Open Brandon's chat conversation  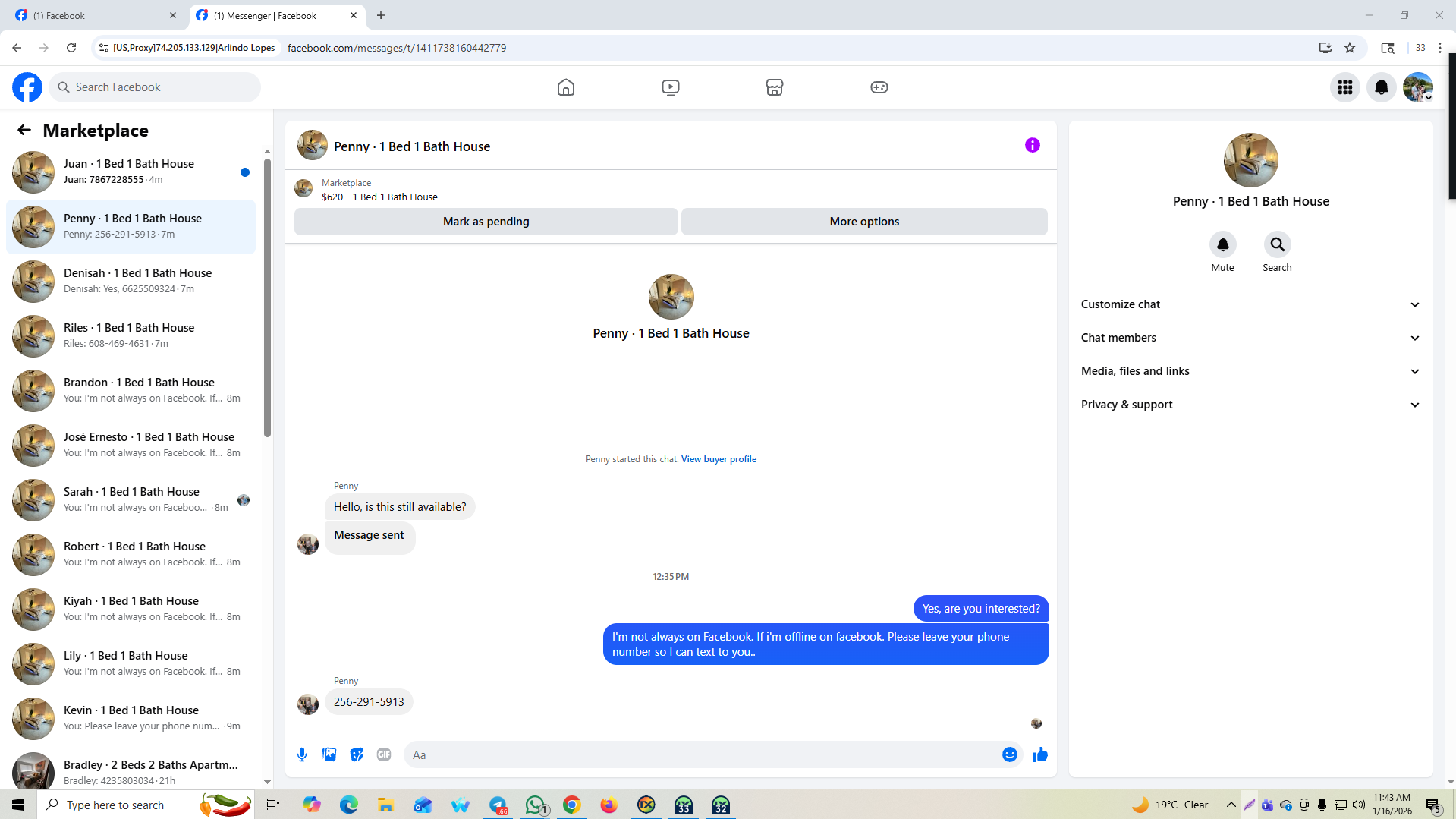point(131,390)
